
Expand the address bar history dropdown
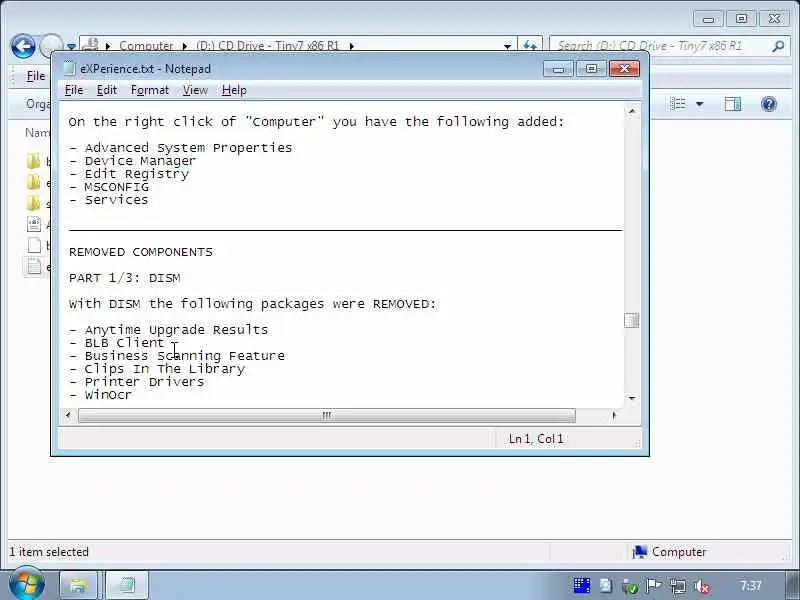tap(507, 46)
